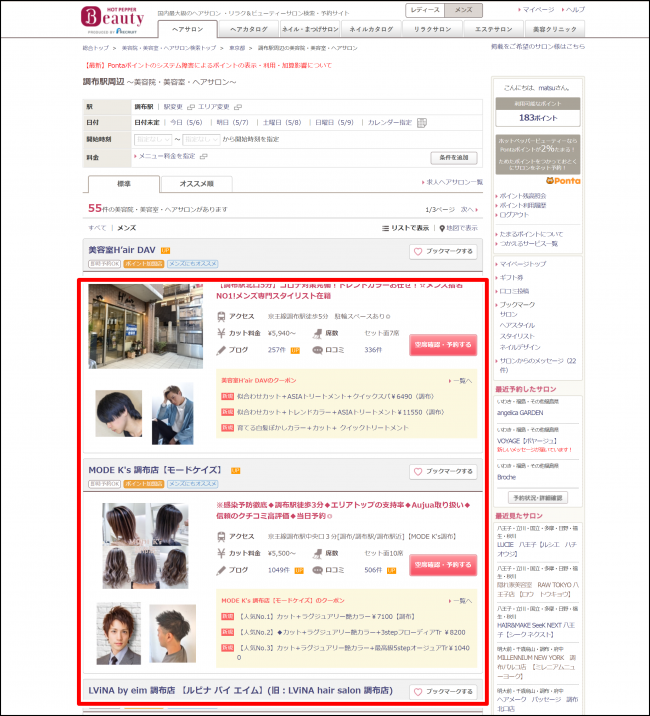Select the 標準 sort tab
650x716 pixels.
124,184
